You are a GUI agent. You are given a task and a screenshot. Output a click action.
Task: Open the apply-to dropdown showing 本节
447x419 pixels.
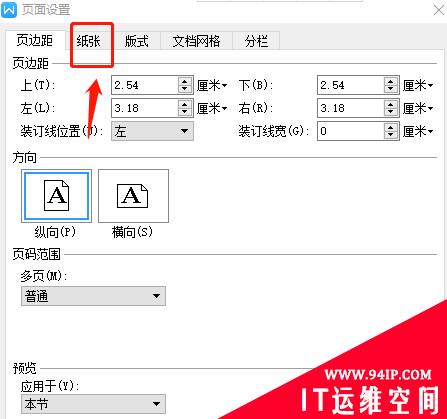point(93,404)
